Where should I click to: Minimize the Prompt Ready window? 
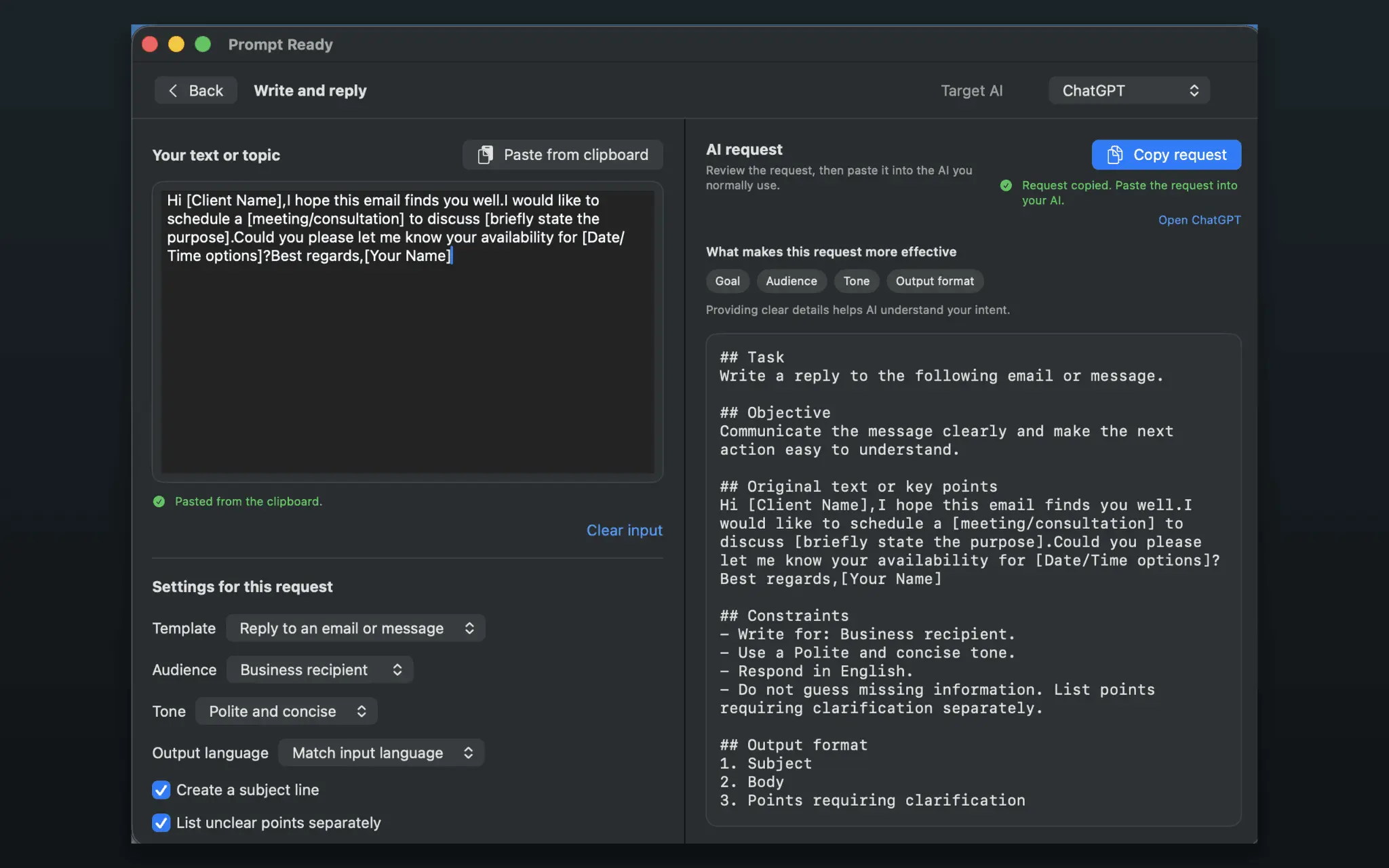(176, 44)
